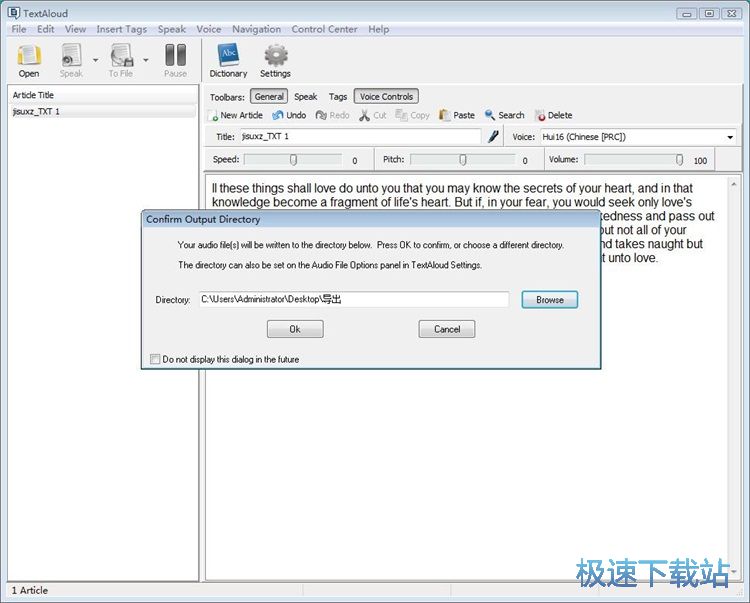750x603 pixels.
Task: Click the text area scrollbar up arrow
Action: tap(733, 184)
